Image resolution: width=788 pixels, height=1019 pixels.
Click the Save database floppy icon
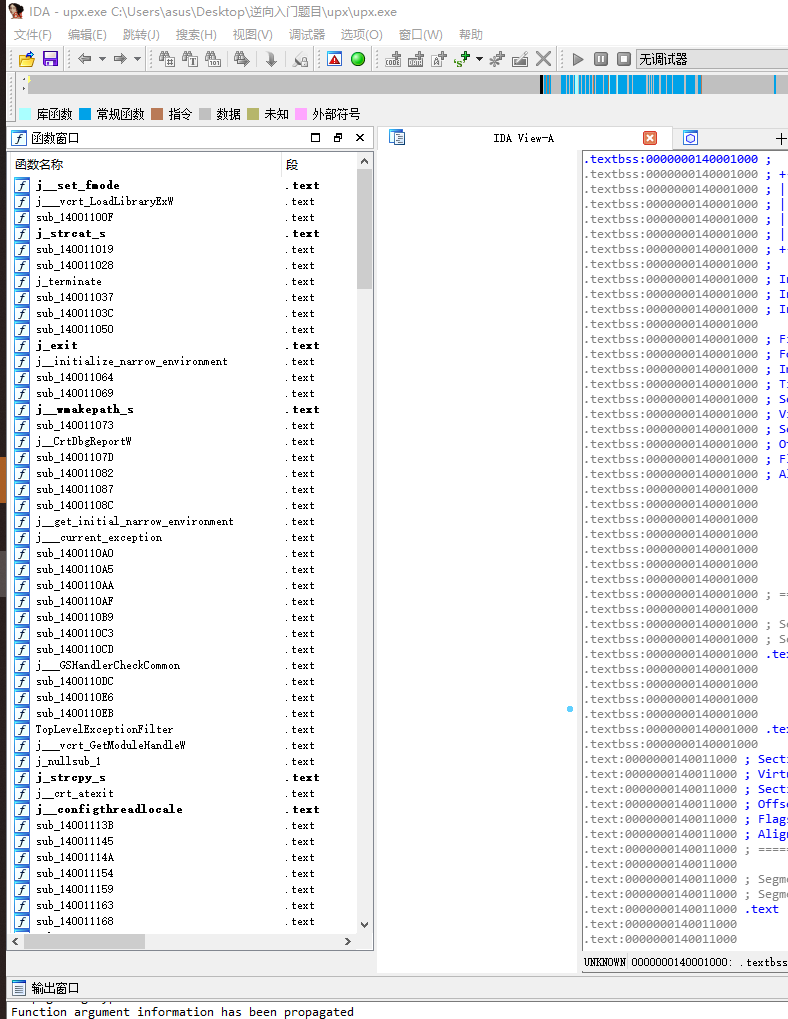coord(51,59)
